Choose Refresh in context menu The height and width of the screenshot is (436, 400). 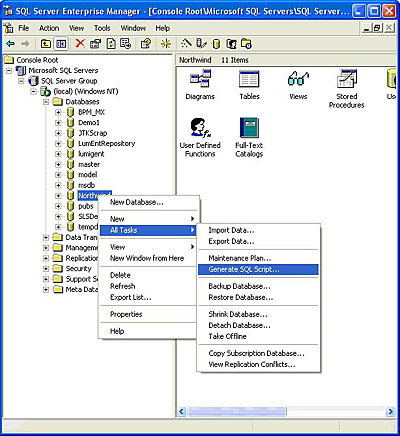point(148,286)
